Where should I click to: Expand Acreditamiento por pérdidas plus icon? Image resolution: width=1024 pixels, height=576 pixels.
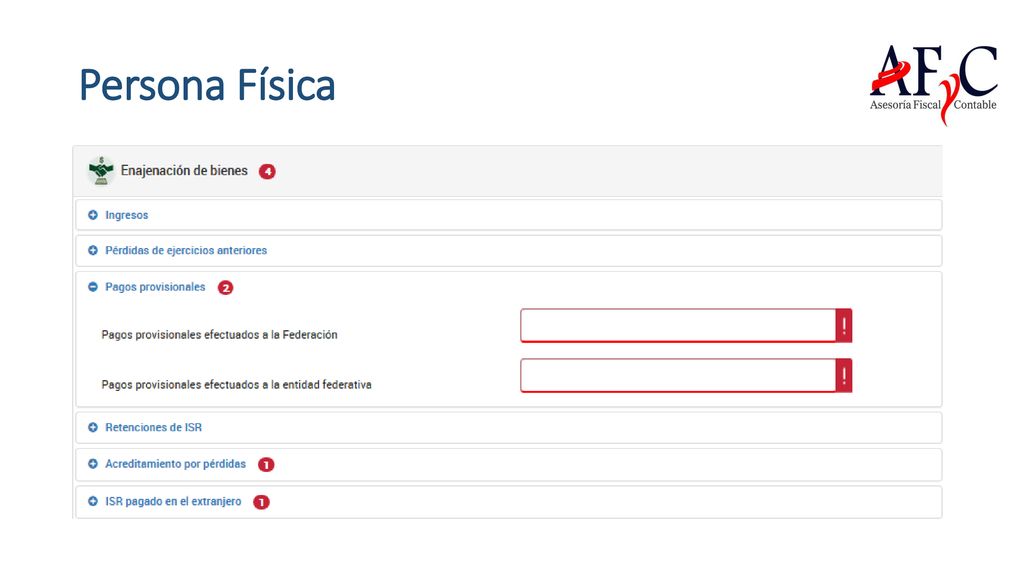pyautogui.click(x=93, y=464)
